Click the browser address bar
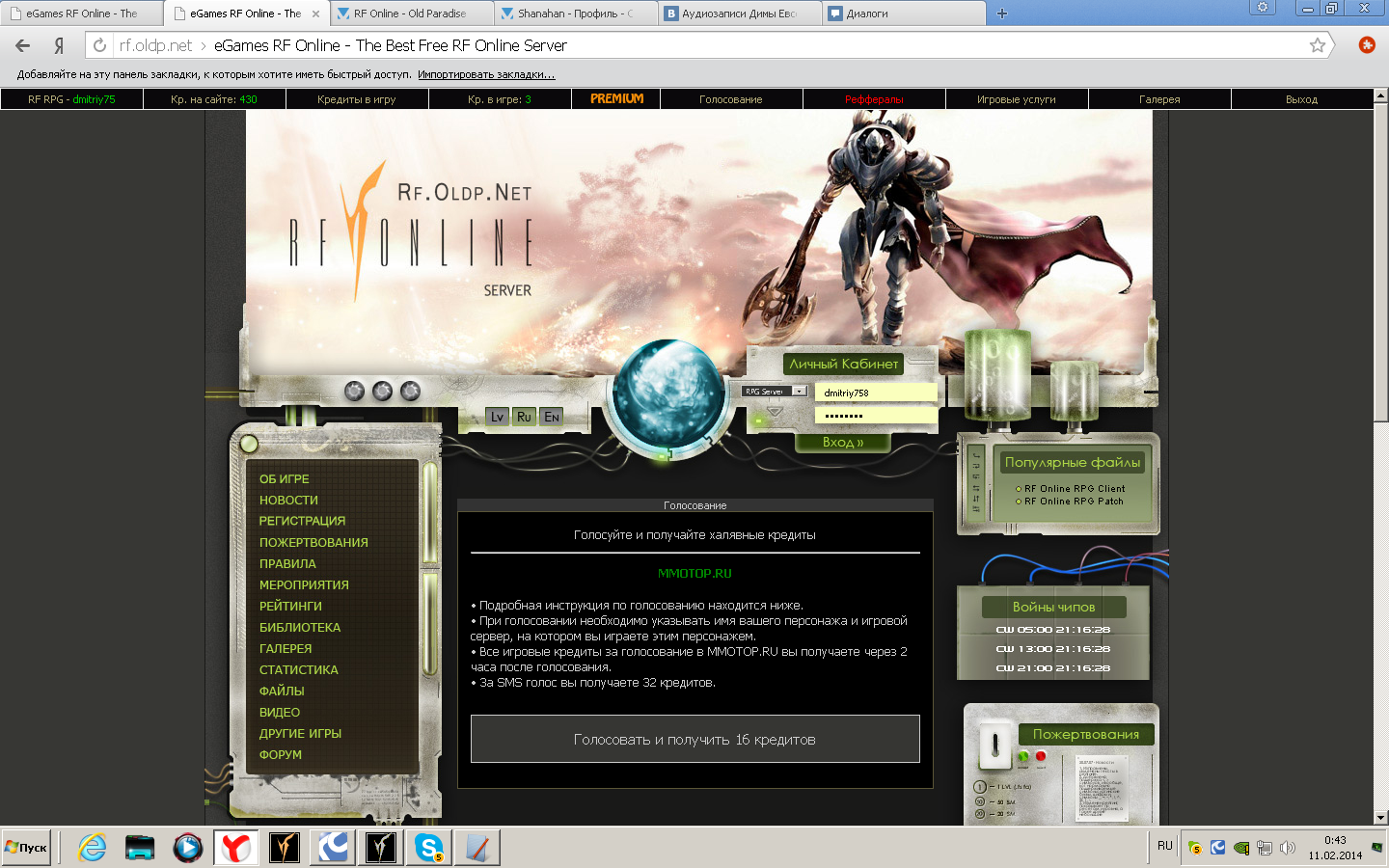Image resolution: width=1389 pixels, height=868 pixels. coord(709,45)
